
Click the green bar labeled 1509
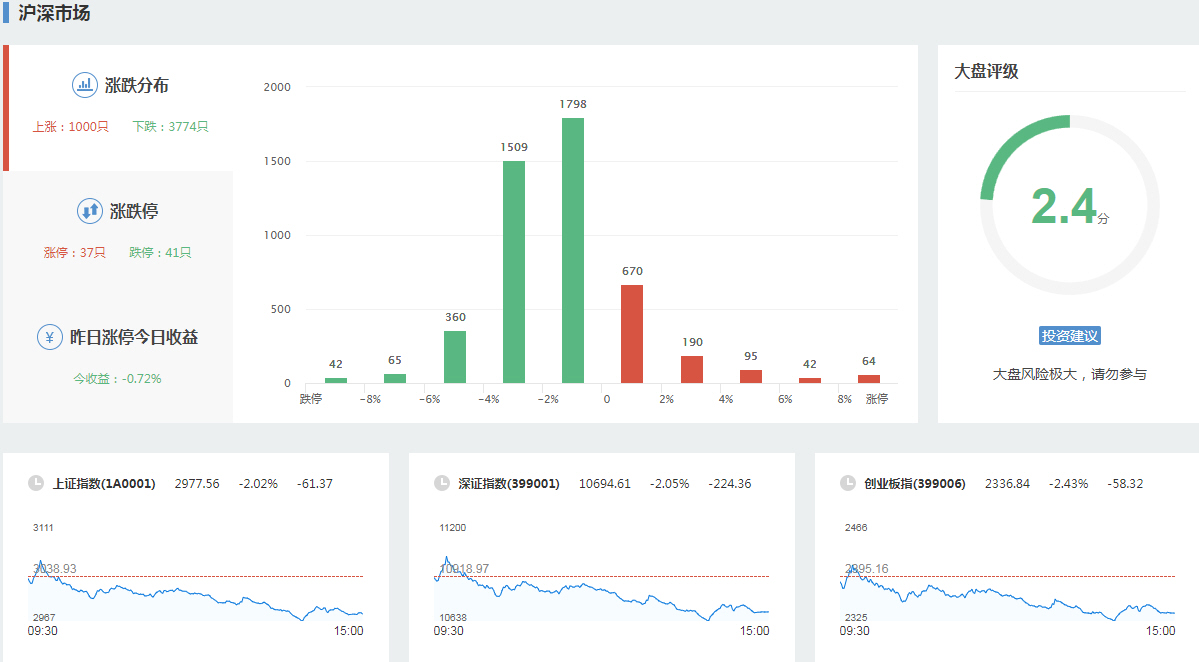tap(514, 272)
